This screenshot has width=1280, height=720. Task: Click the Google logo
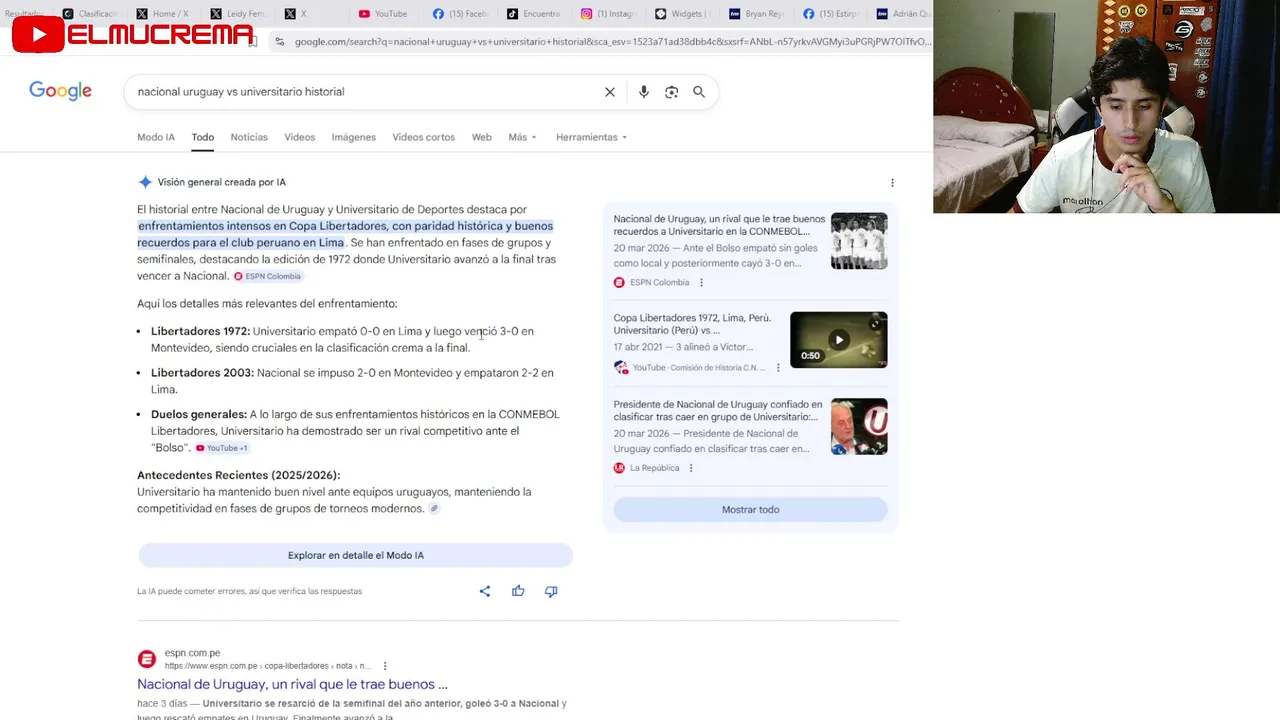[x=60, y=91]
